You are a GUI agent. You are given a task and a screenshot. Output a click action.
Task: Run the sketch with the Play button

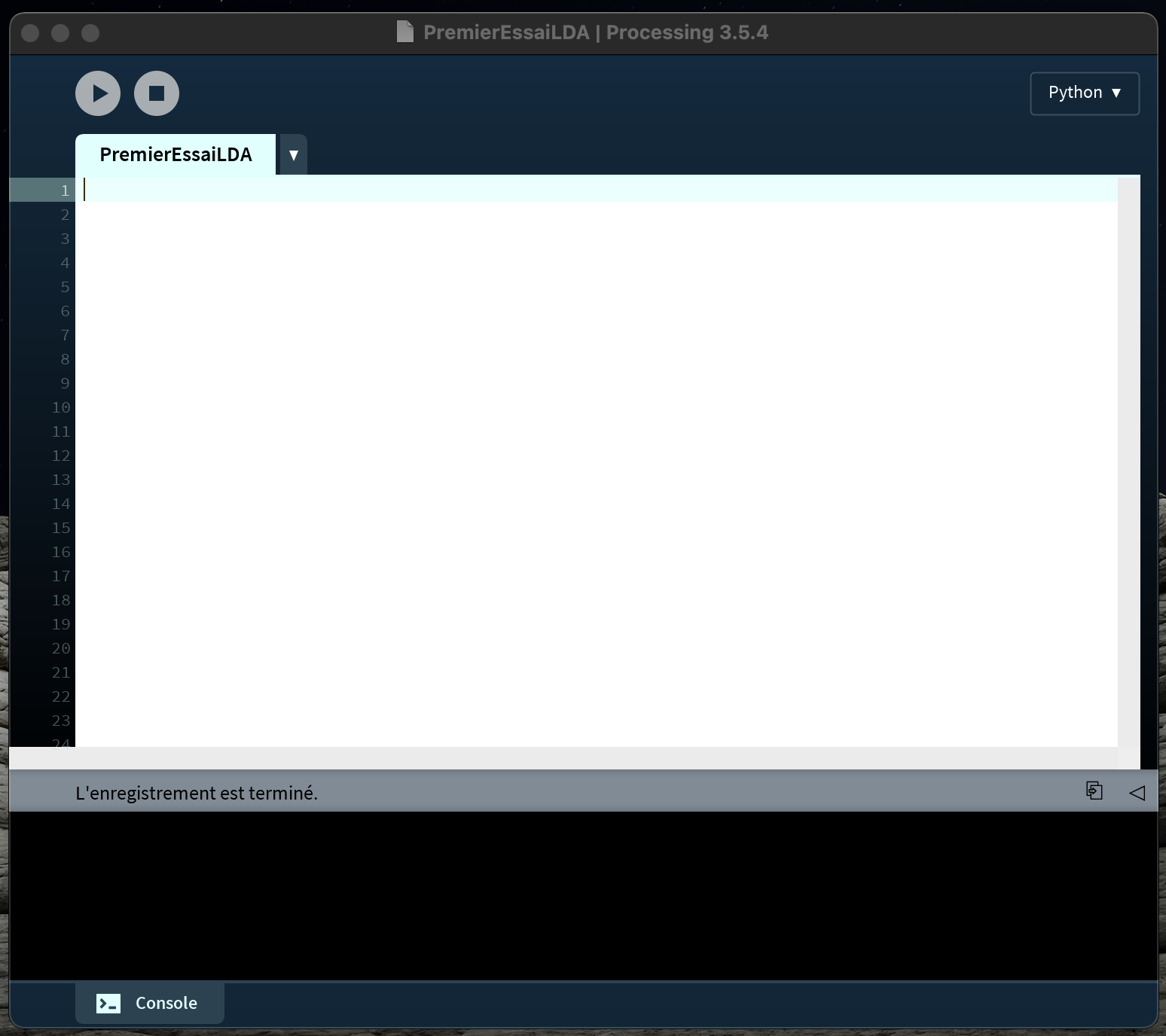coord(98,93)
